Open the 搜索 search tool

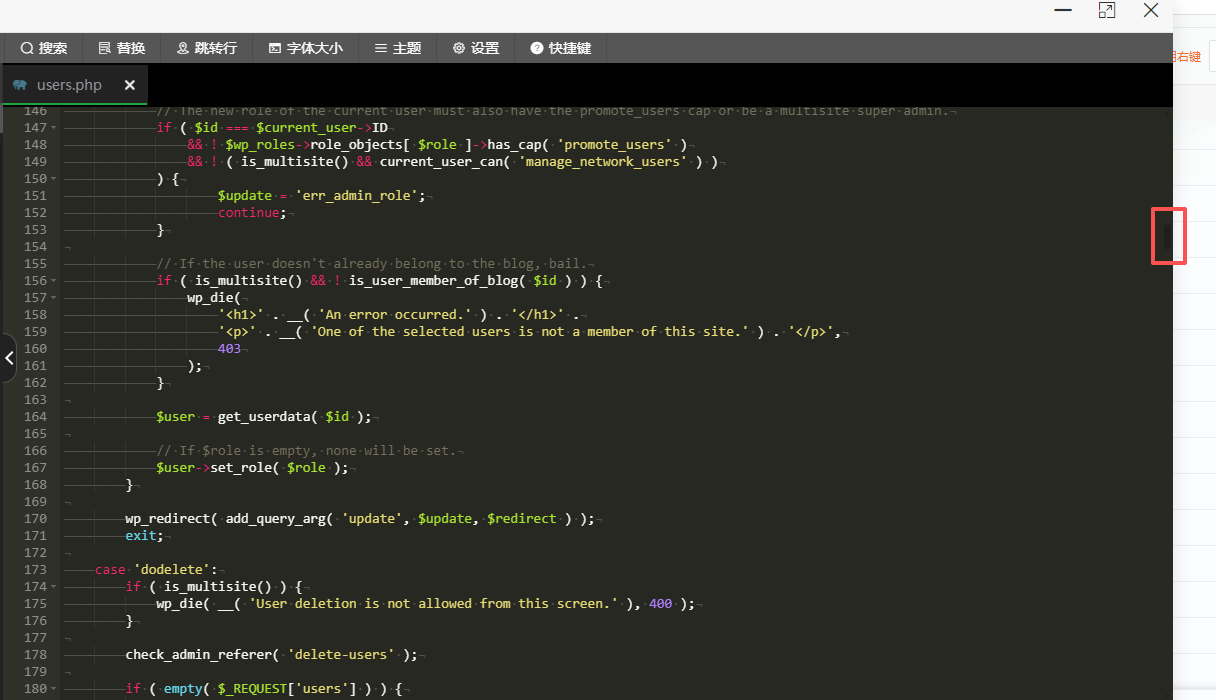44,48
